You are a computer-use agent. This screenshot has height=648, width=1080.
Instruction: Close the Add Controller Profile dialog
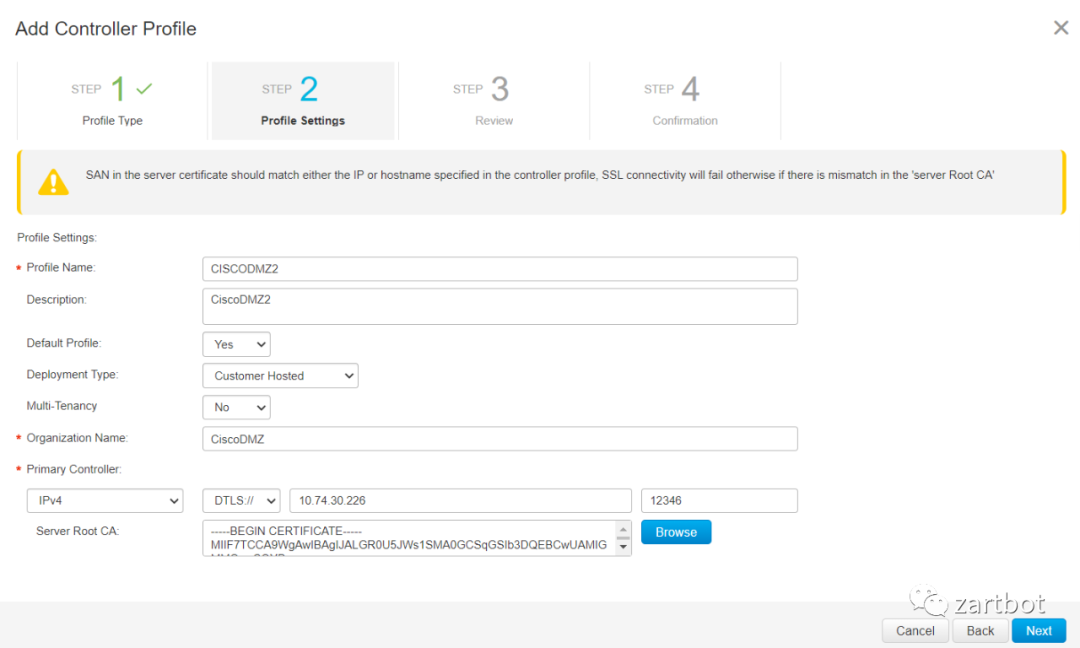point(1061,28)
